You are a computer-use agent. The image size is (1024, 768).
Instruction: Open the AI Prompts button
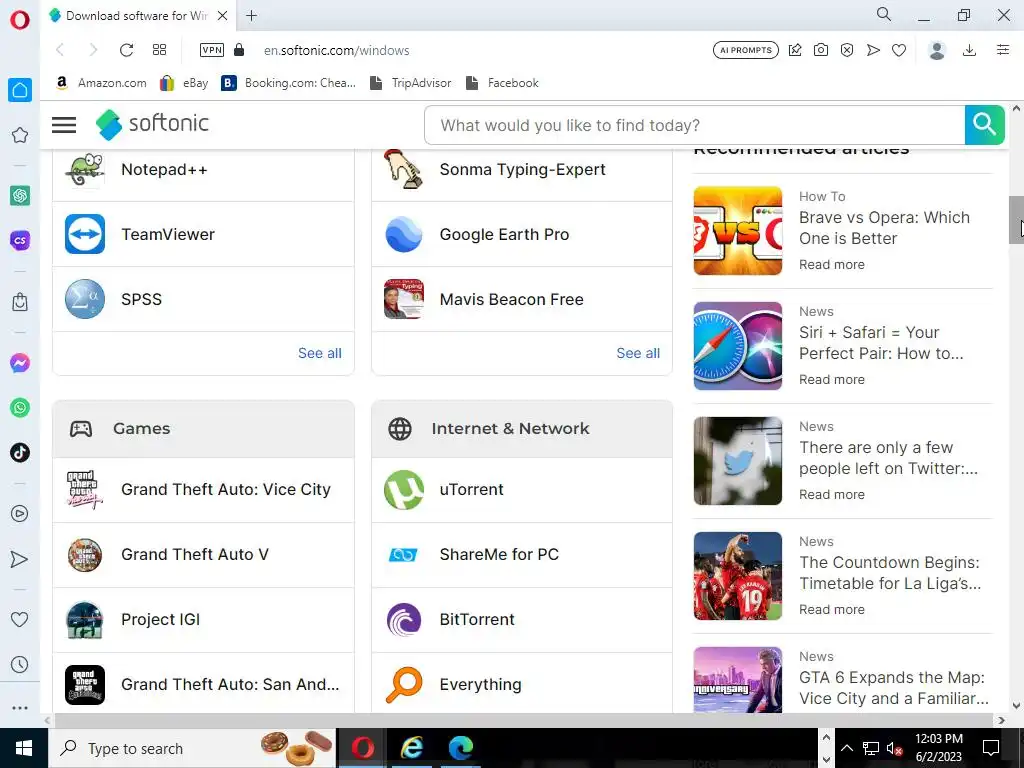746,50
